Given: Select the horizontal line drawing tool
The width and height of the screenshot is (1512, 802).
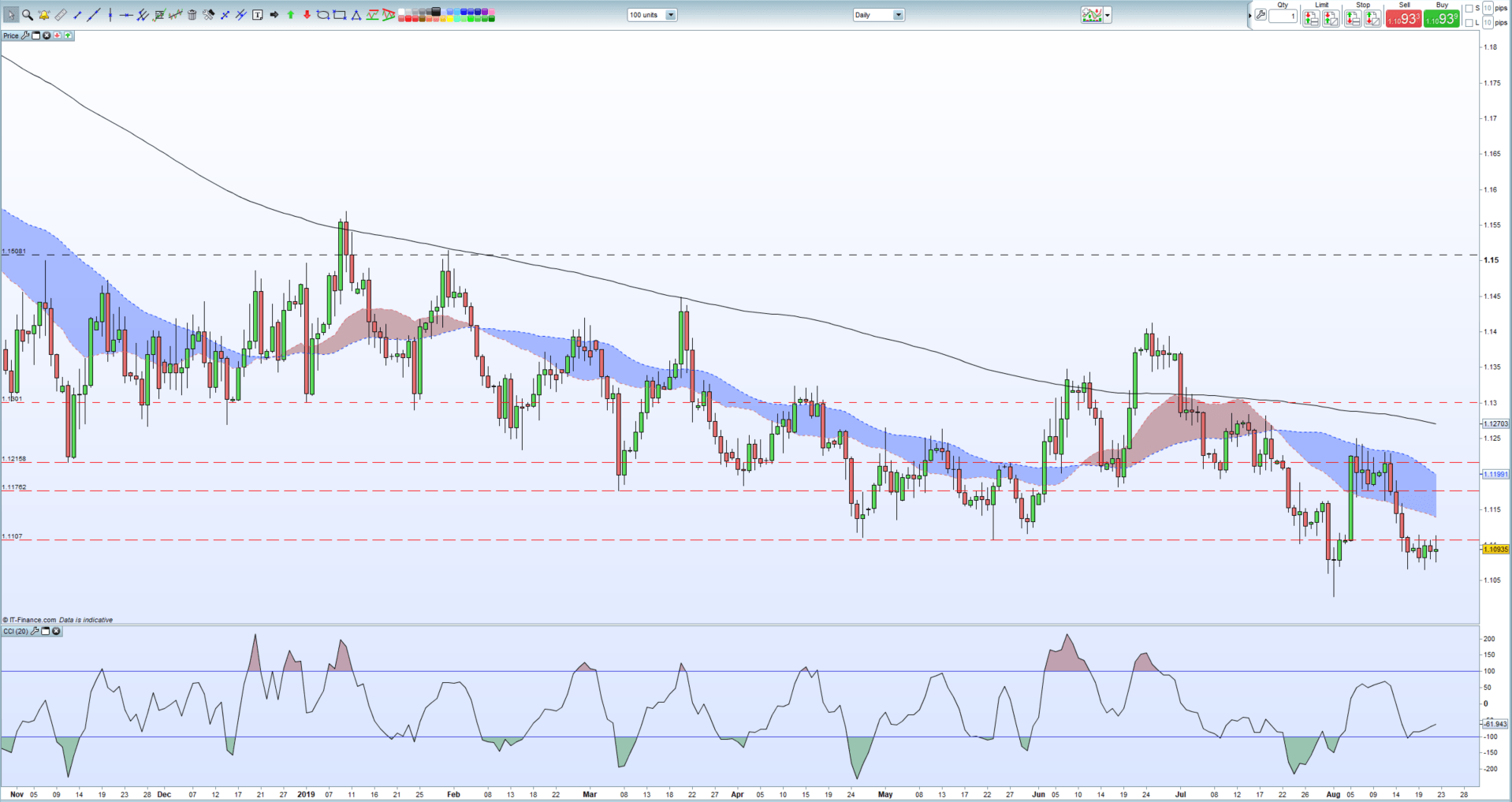Looking at the screenshot, I should click(126, 15).
